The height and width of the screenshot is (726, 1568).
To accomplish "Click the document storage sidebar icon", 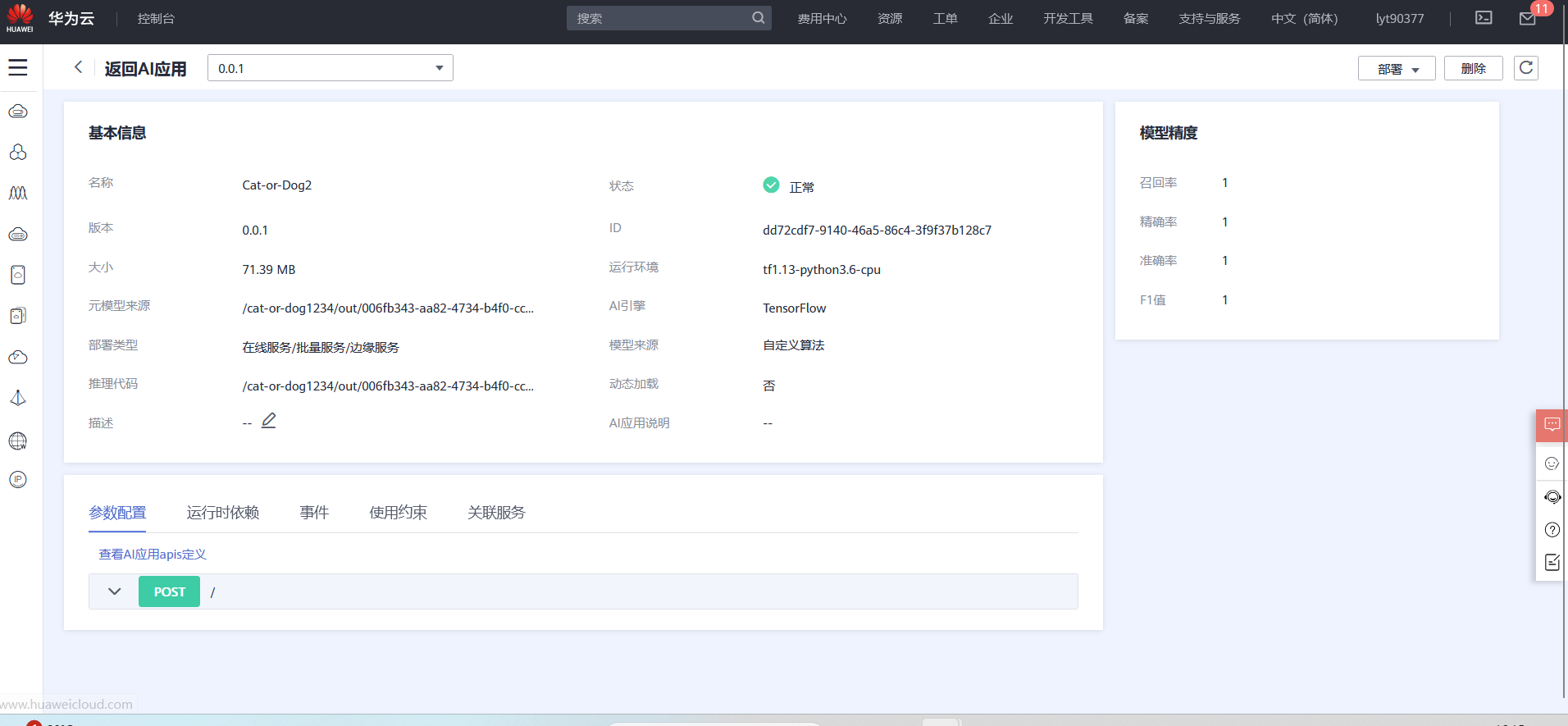I will pos(18,275).
